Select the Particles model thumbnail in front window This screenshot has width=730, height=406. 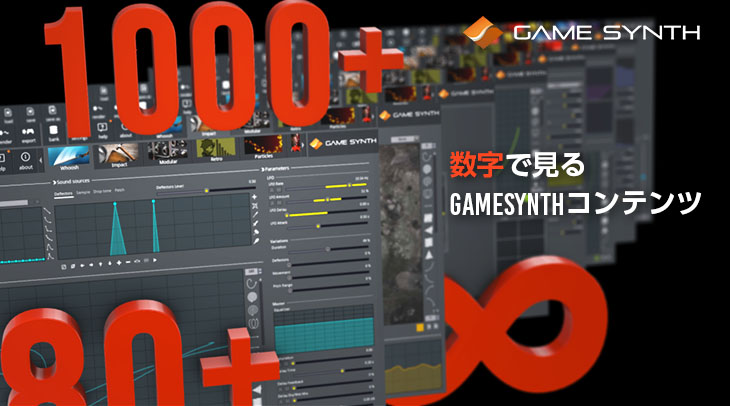pyautogui.click(x=264, y=147)
